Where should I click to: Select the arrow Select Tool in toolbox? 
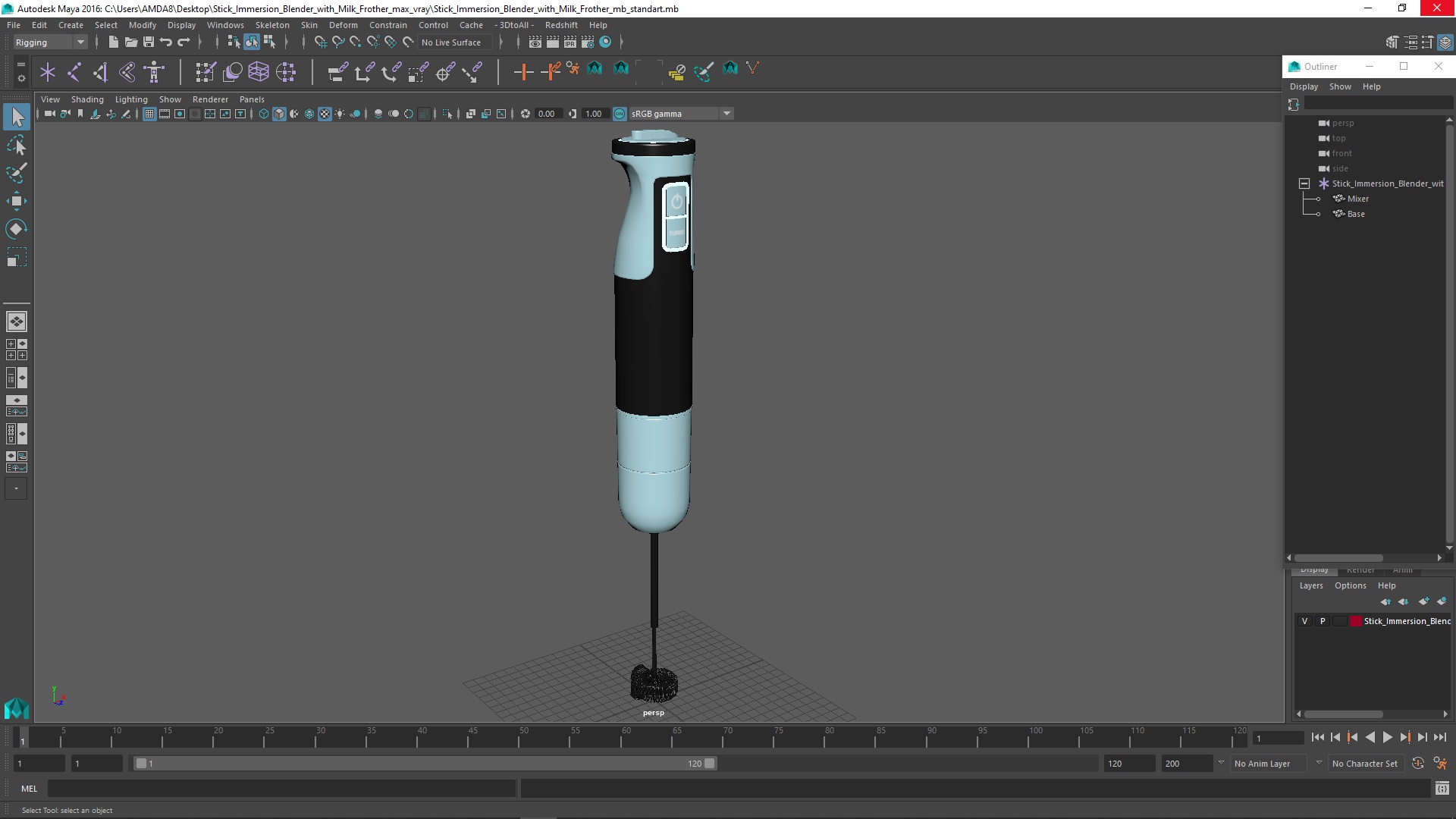click(17, 117)
